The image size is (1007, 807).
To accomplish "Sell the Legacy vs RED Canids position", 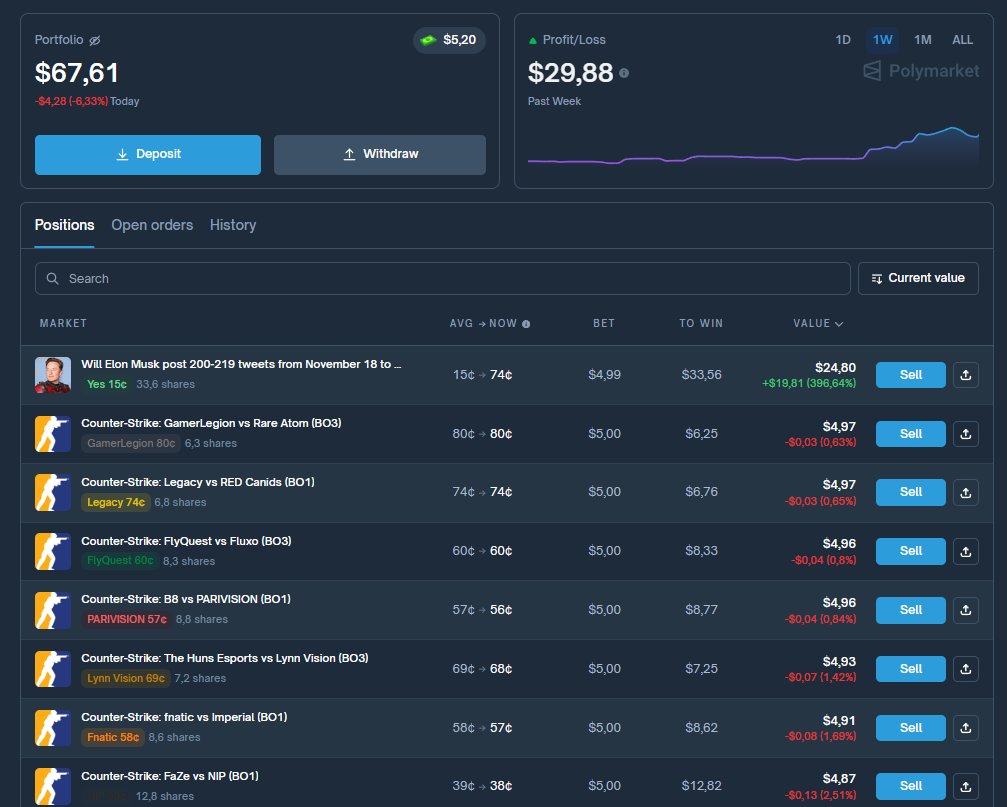I will [x=910, y=492].
